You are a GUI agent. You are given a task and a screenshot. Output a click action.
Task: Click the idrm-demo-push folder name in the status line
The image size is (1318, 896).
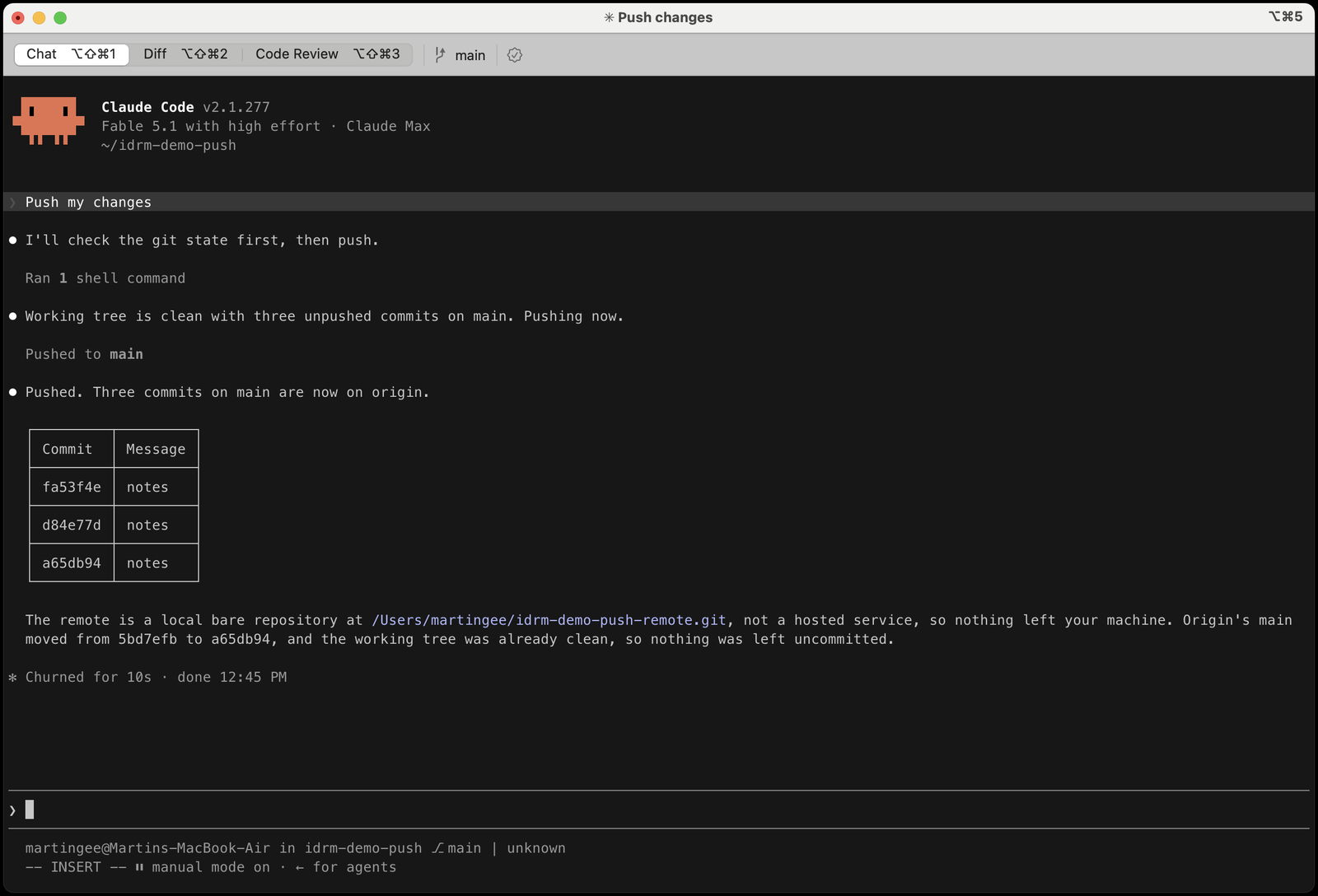363,848
